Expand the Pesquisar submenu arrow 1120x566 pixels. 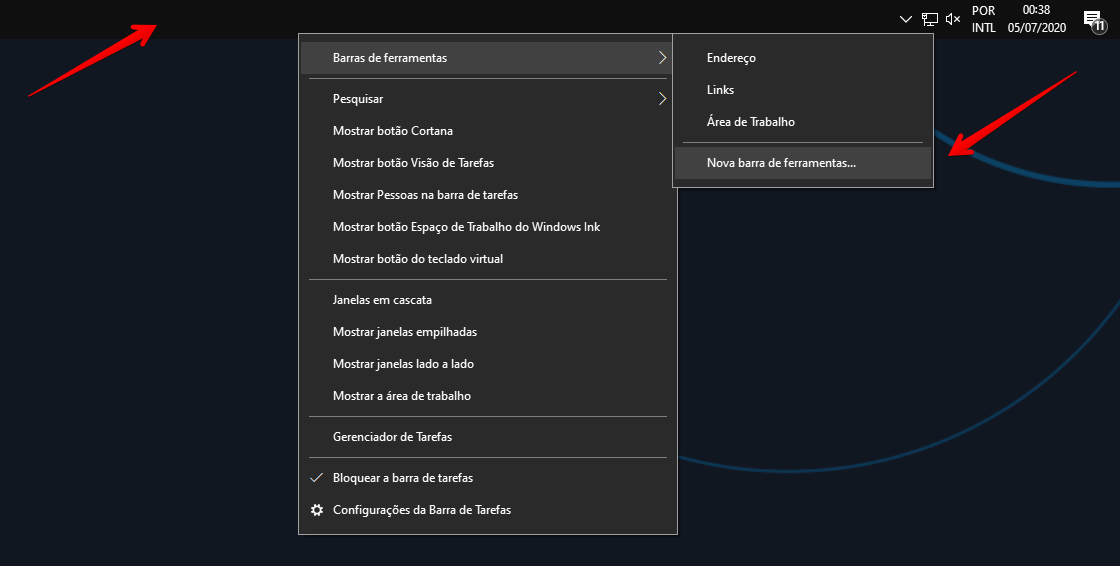pos(661,99)
